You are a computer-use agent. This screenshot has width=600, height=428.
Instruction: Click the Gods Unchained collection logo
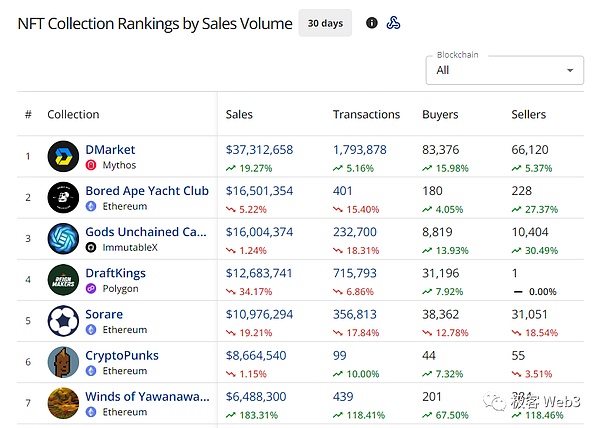click(63, 239)
